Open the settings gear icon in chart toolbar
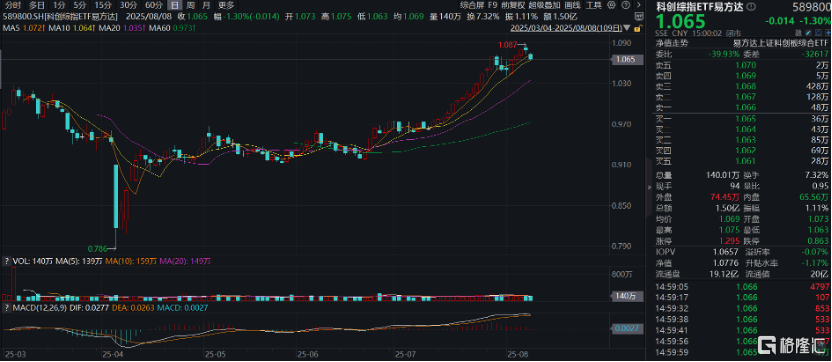 [x=611, y=5]
